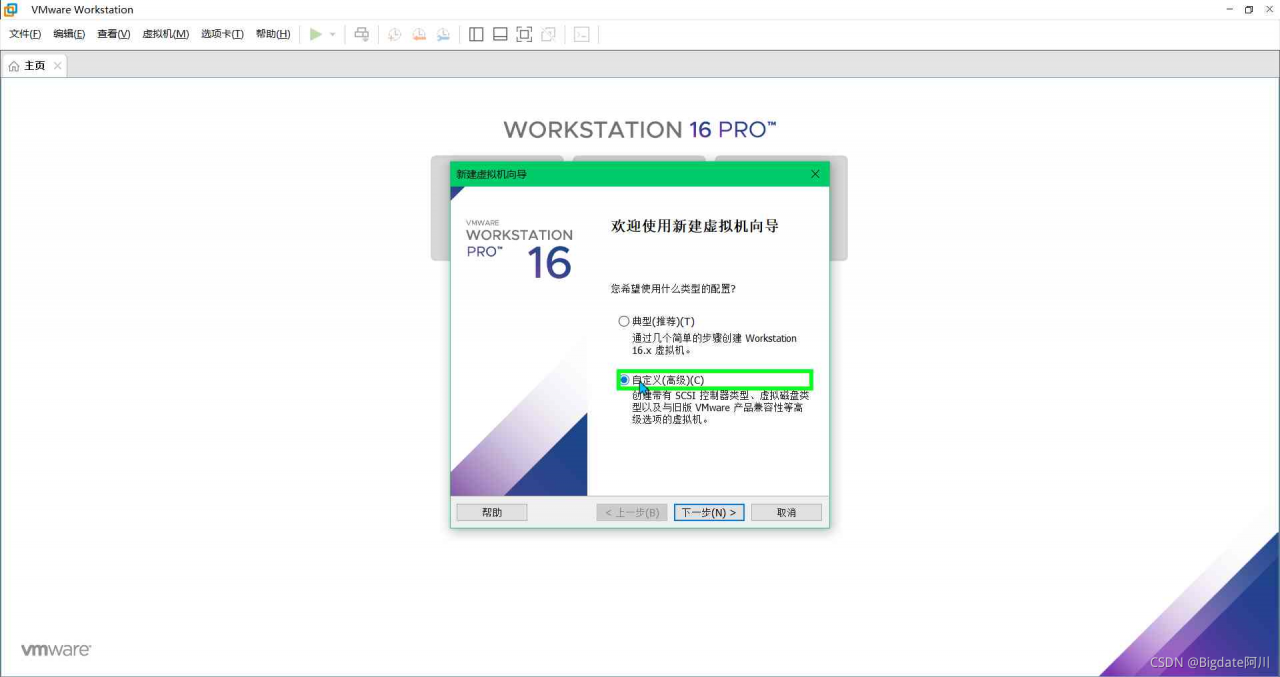Click the take snapshot clock icon
The width and height of the screenshot is (1280, 677).
394,34
